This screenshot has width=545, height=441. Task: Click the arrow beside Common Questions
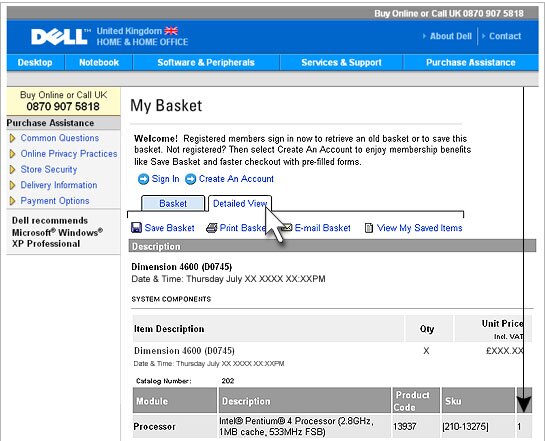[x=13, y=138]
